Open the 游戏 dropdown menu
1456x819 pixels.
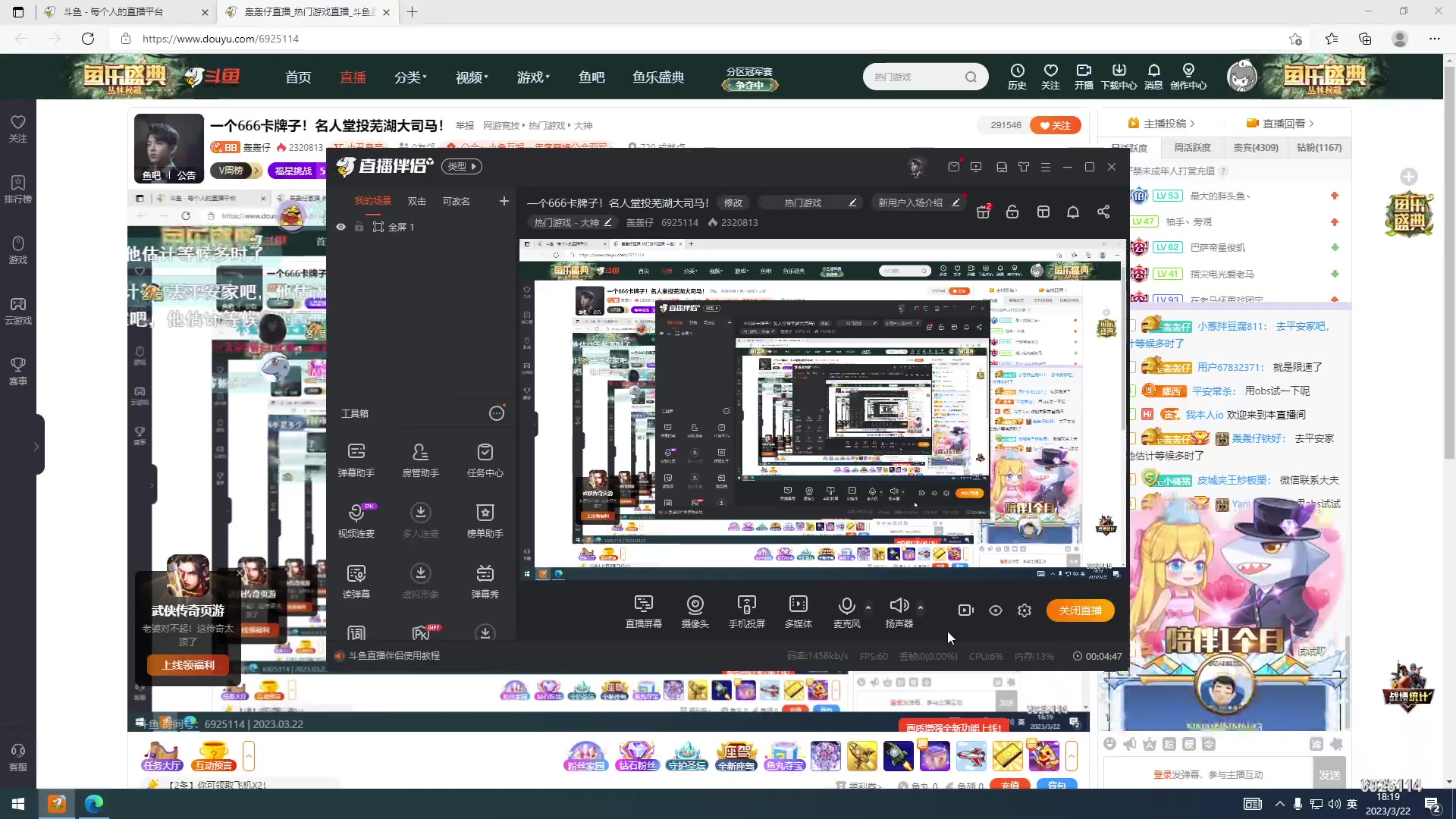coord(533,77)
